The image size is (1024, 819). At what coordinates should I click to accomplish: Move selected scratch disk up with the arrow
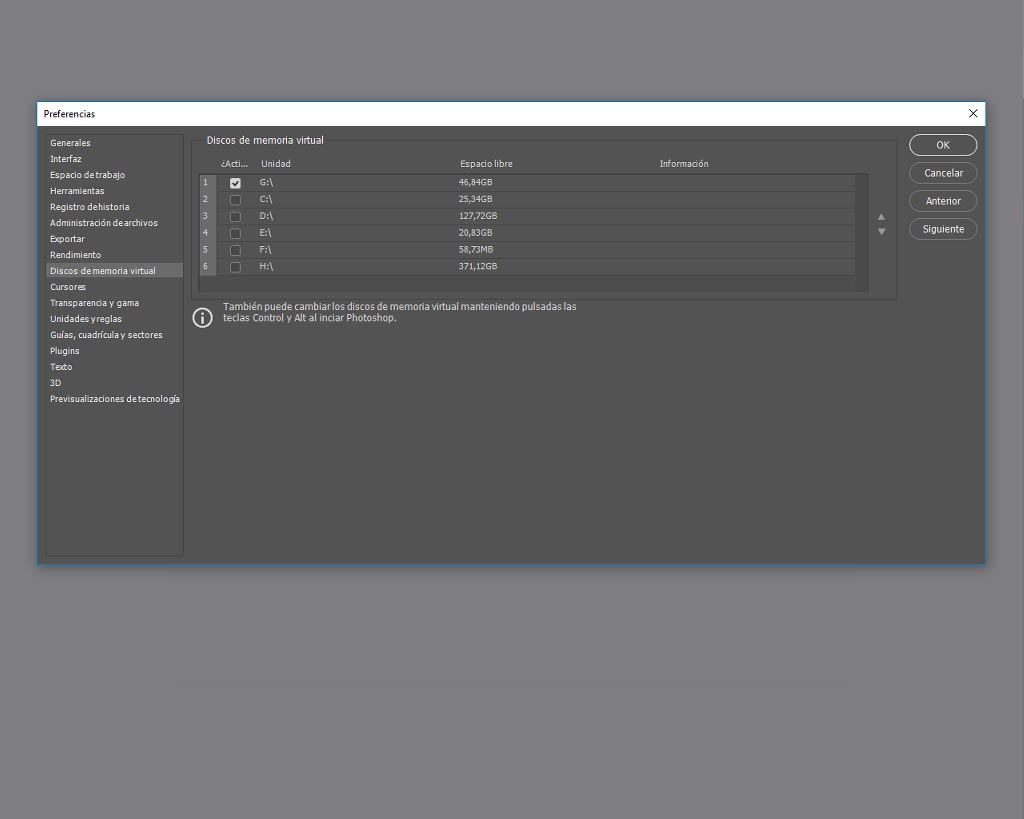[x=881, y=217]
